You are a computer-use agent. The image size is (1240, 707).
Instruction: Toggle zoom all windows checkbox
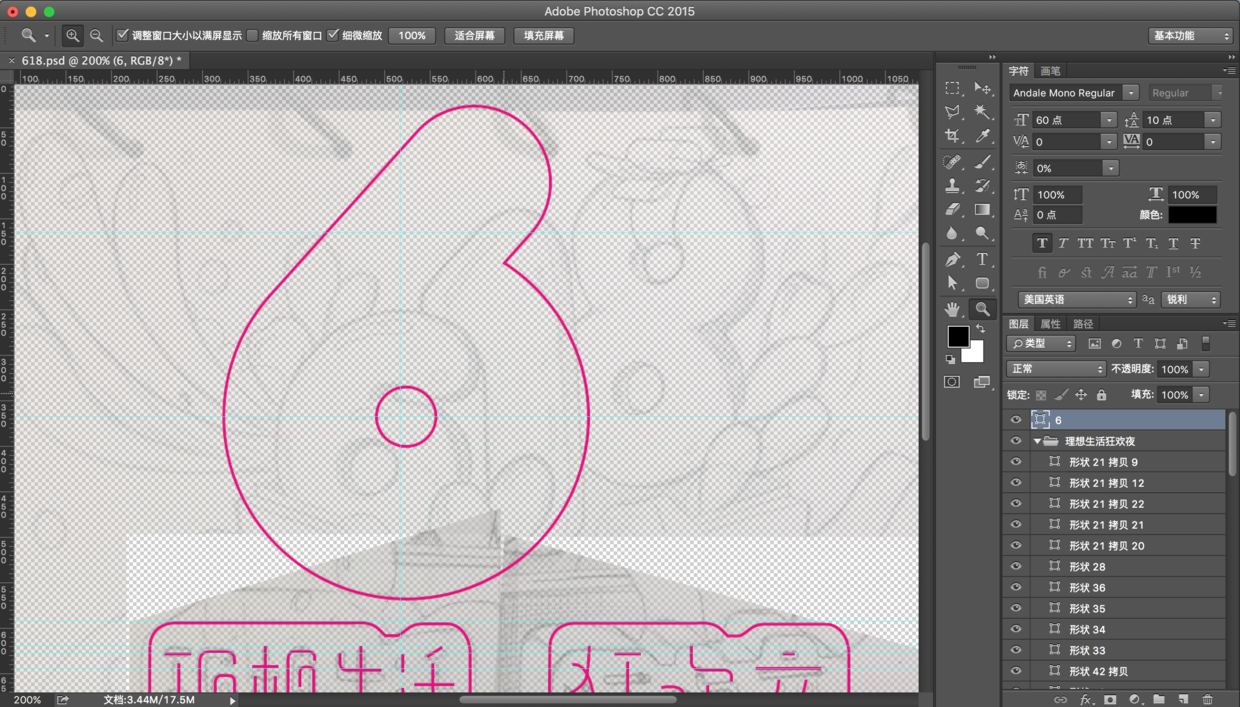tap(252, 35)
